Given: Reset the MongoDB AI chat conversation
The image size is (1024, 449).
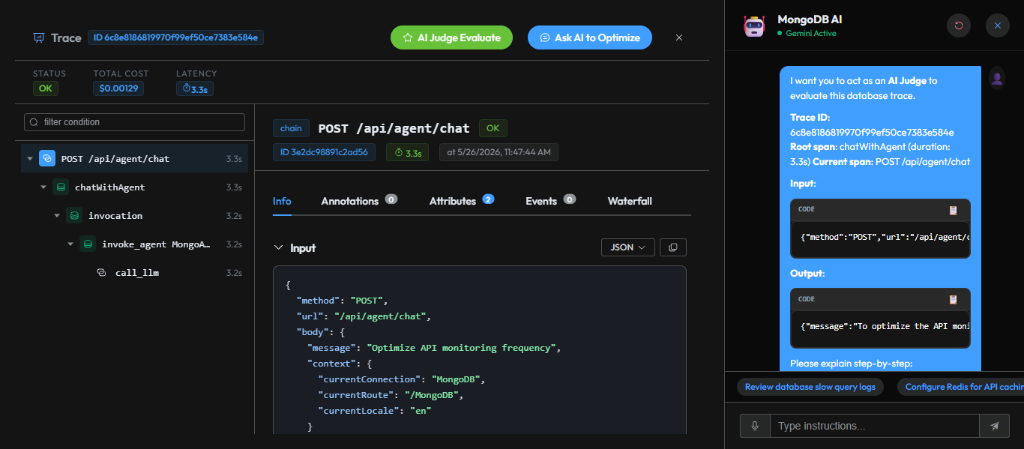Looking at the screenshot, I should pos(959,25).
